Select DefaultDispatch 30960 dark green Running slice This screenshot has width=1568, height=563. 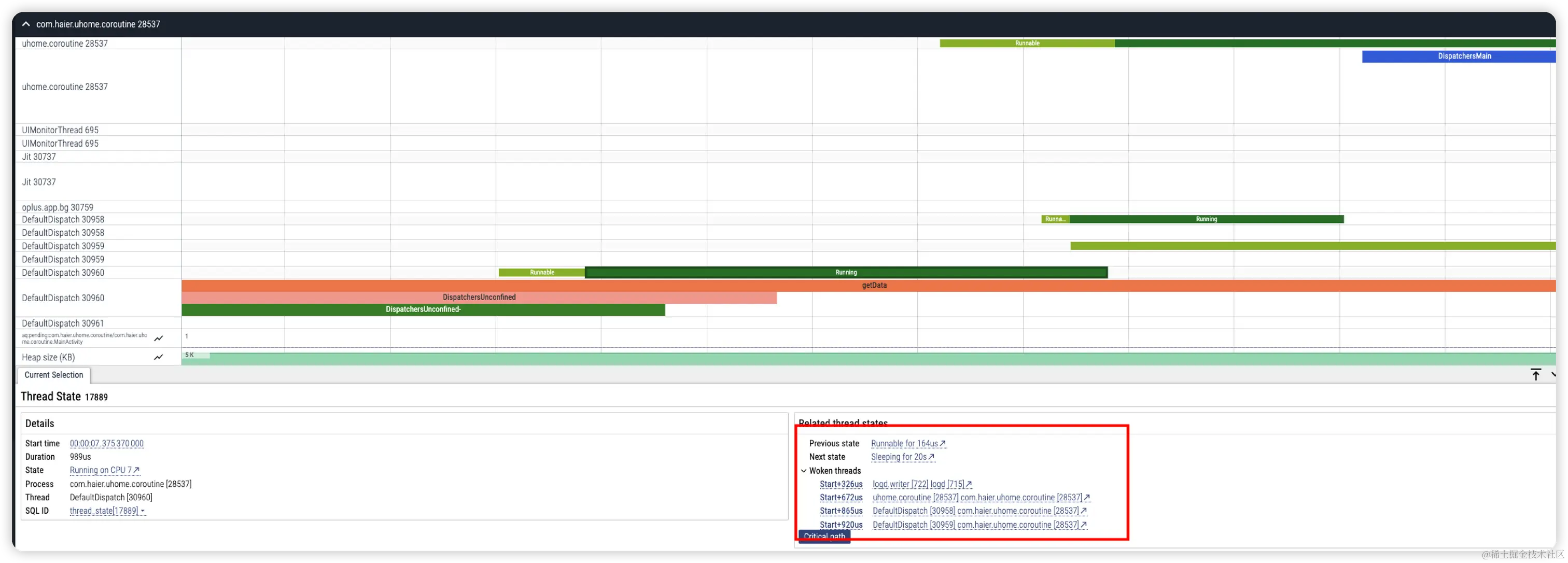point(846,273)
